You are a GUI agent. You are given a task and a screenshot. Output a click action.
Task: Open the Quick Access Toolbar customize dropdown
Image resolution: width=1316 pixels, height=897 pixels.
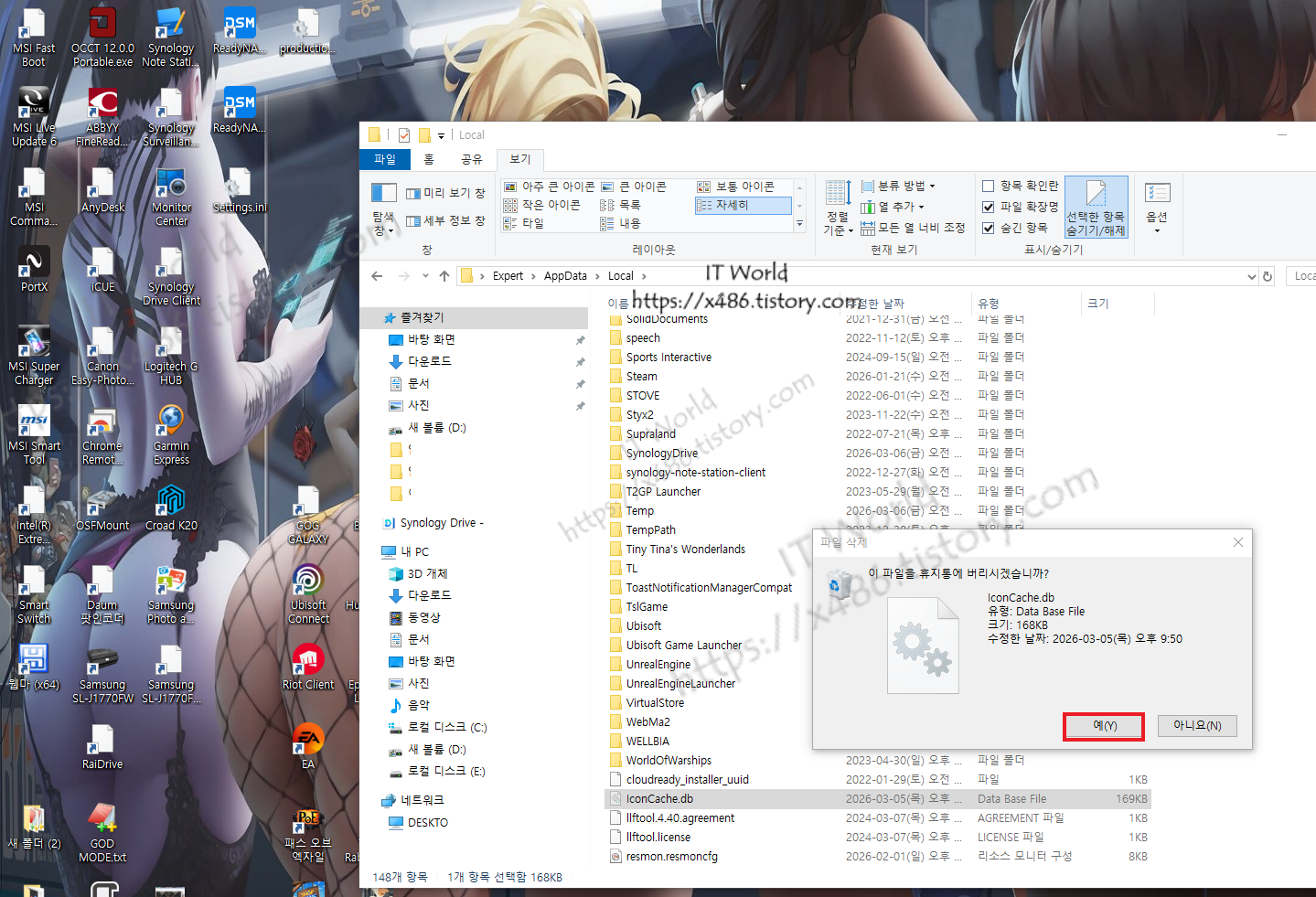[x=441, y=135]
